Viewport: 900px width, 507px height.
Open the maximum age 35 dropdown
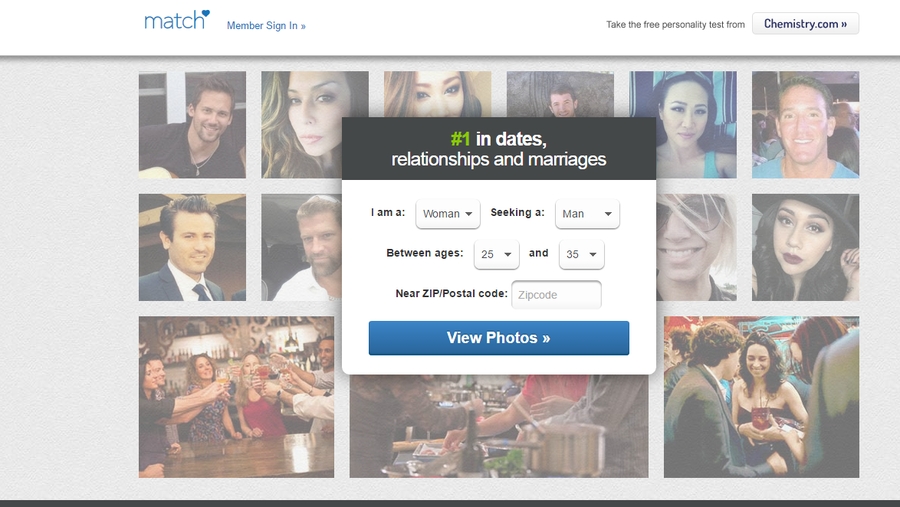[581, 254]
